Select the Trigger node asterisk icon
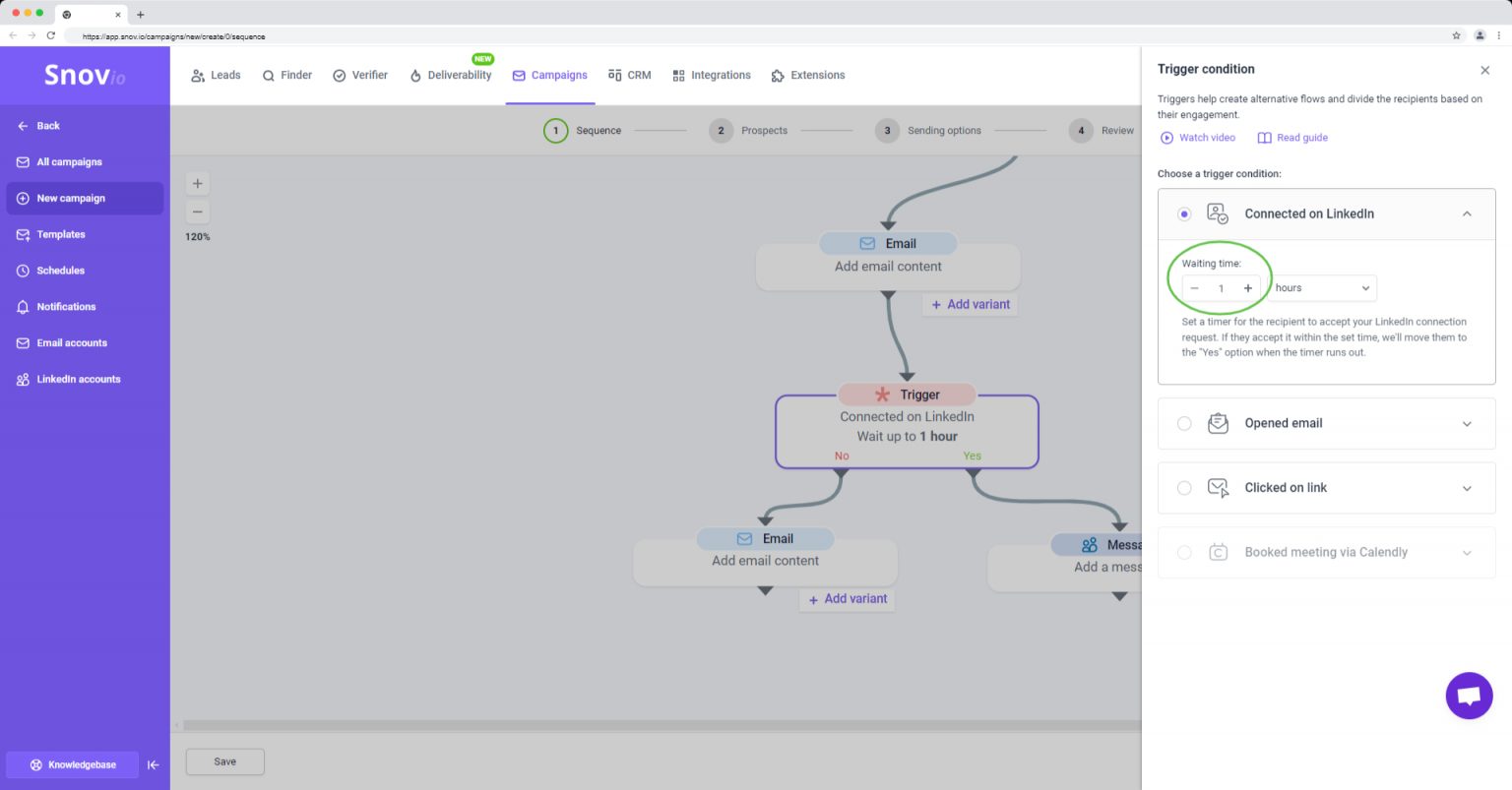This screenshot has width=1512, height=790. pos(882,395)
